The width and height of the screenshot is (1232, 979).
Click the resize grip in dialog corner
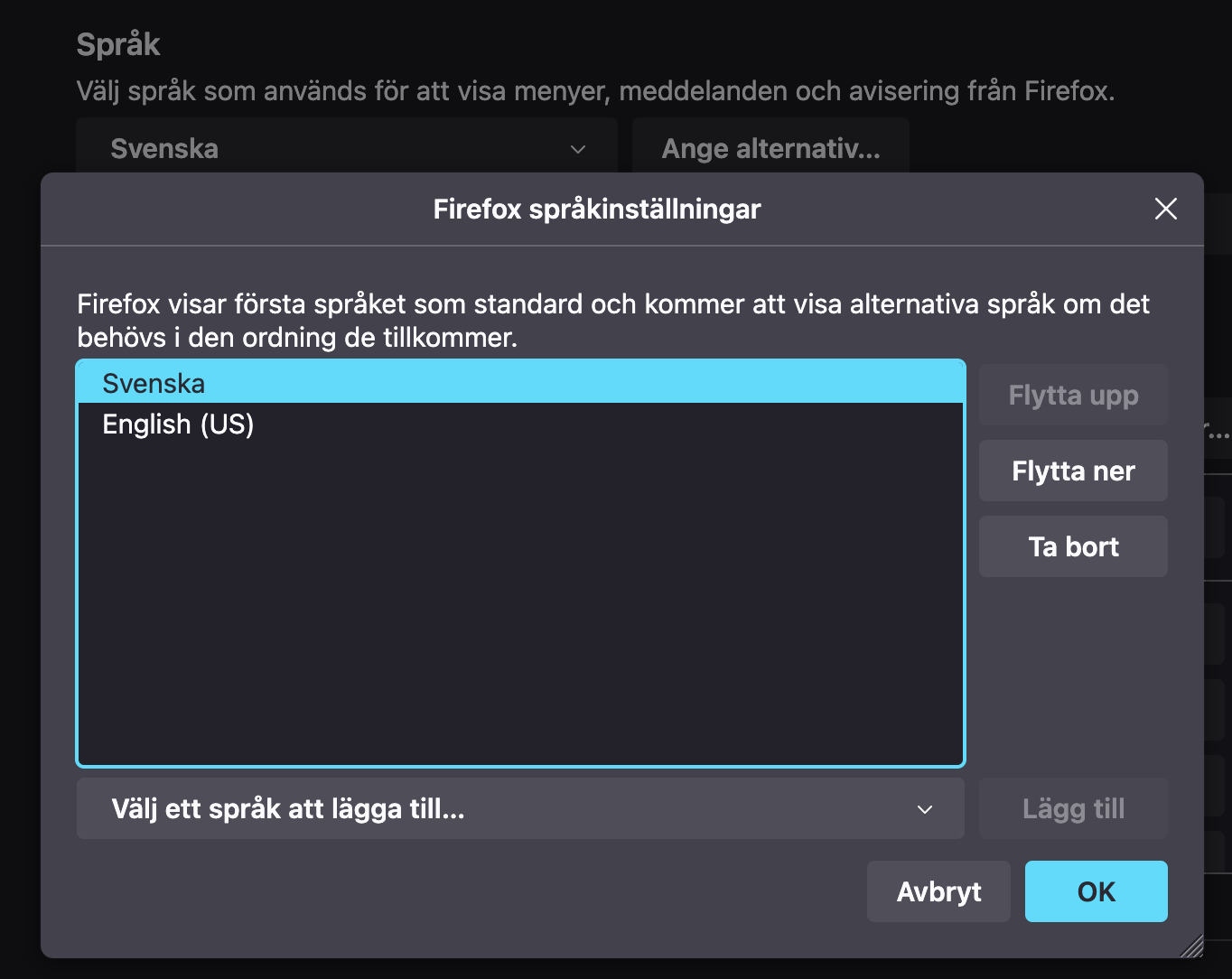pos(1191,945)
